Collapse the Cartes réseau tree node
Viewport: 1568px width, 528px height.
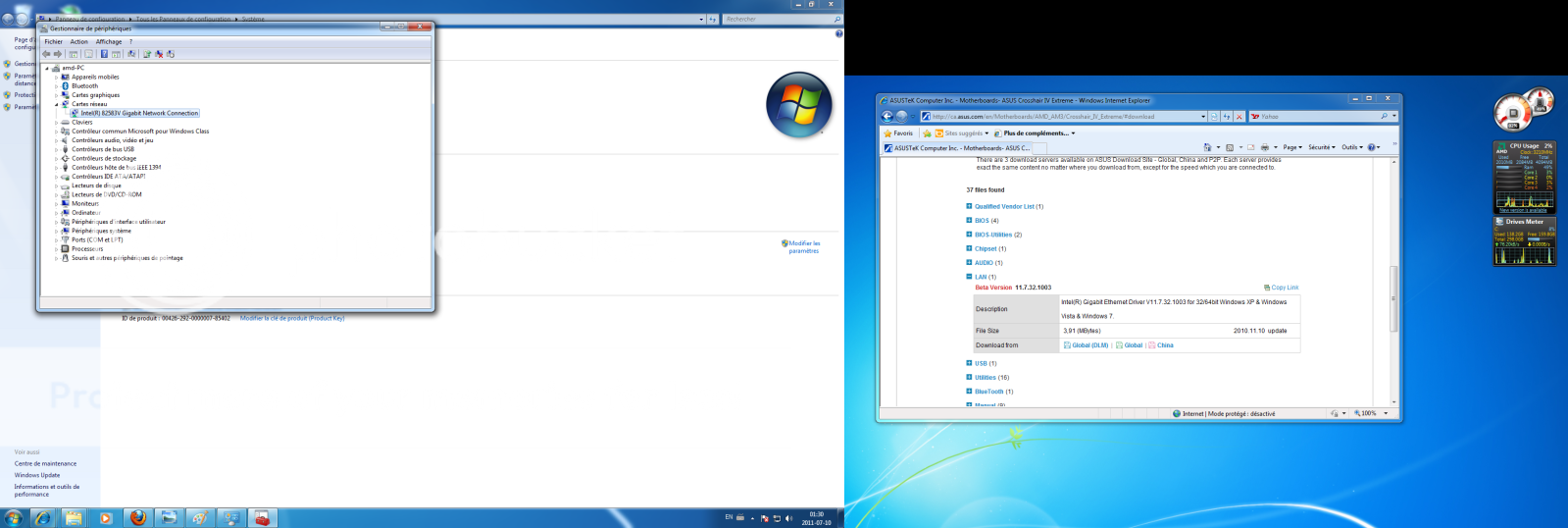(57, 104)
